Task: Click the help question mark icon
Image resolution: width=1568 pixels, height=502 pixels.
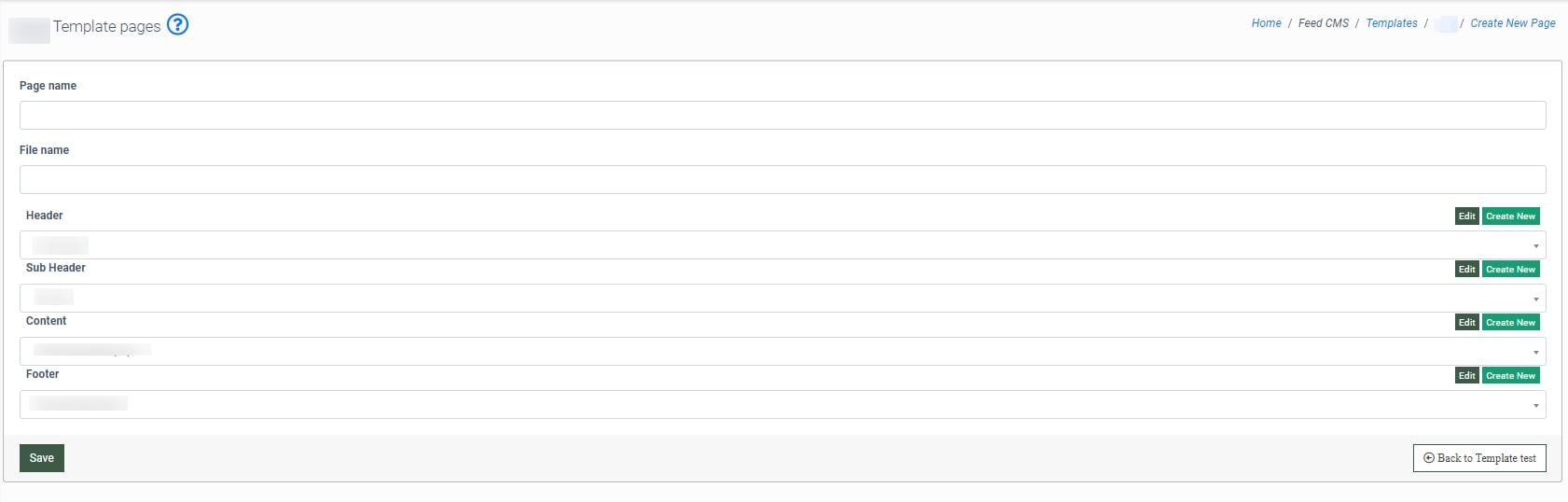Action: coord(177,25)
